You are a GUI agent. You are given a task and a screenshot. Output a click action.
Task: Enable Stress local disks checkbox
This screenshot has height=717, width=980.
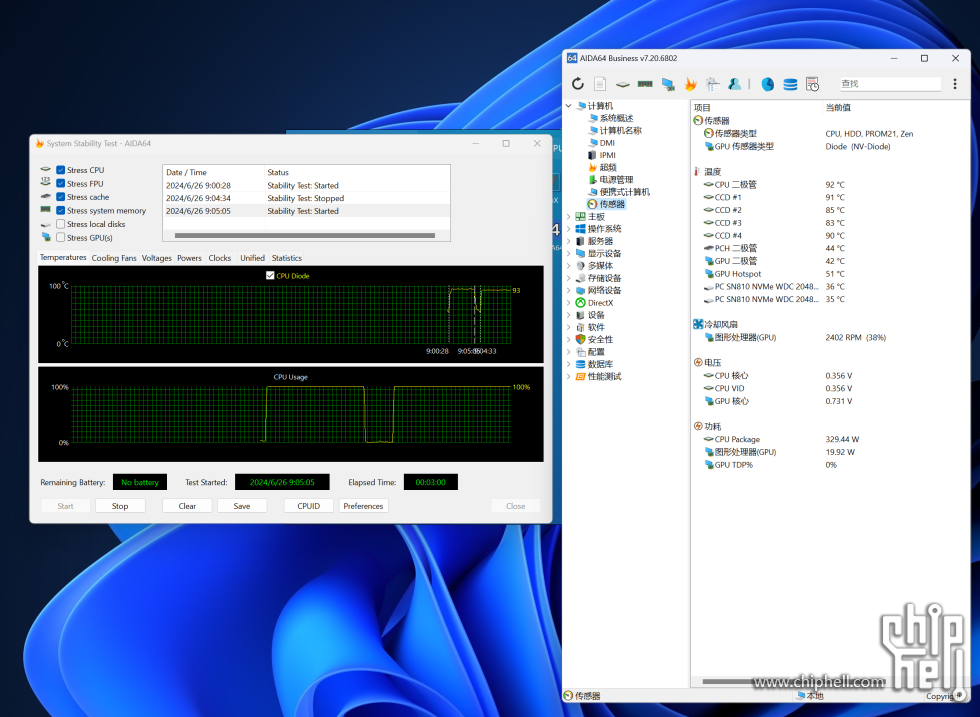coord(61,224)
